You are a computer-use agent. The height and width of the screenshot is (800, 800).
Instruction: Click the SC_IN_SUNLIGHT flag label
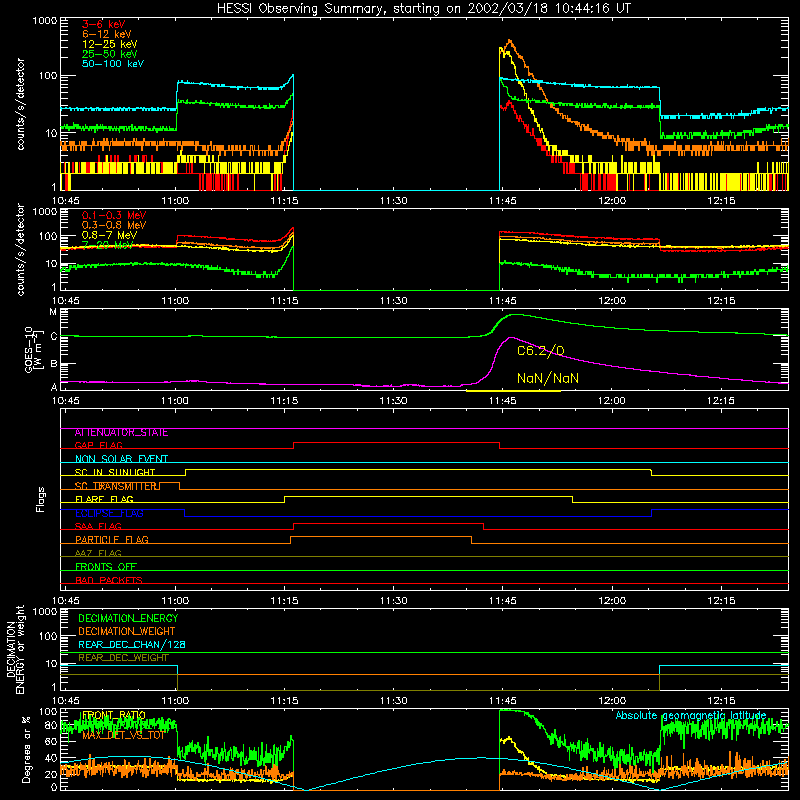pyautogui.click(x=115, y=472)
